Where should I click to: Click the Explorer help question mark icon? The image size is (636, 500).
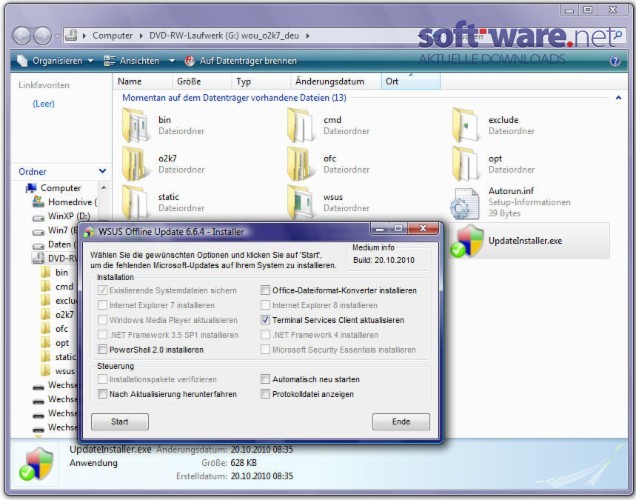[615, 61]
